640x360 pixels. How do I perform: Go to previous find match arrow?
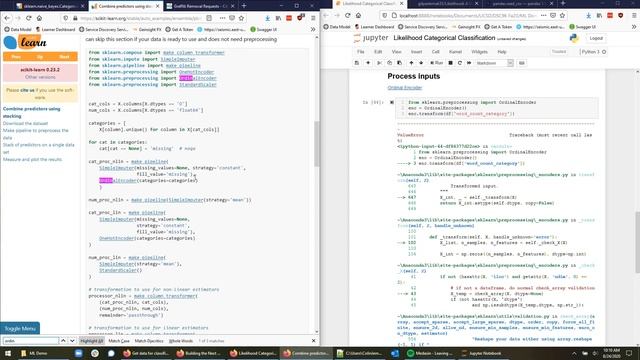63,341
